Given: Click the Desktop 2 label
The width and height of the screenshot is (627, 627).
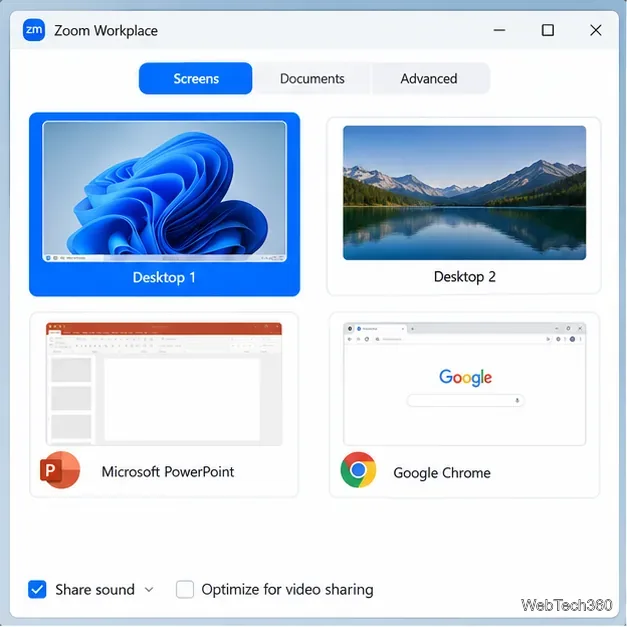Looking at the screenshot, I should (x=465, y=277).
